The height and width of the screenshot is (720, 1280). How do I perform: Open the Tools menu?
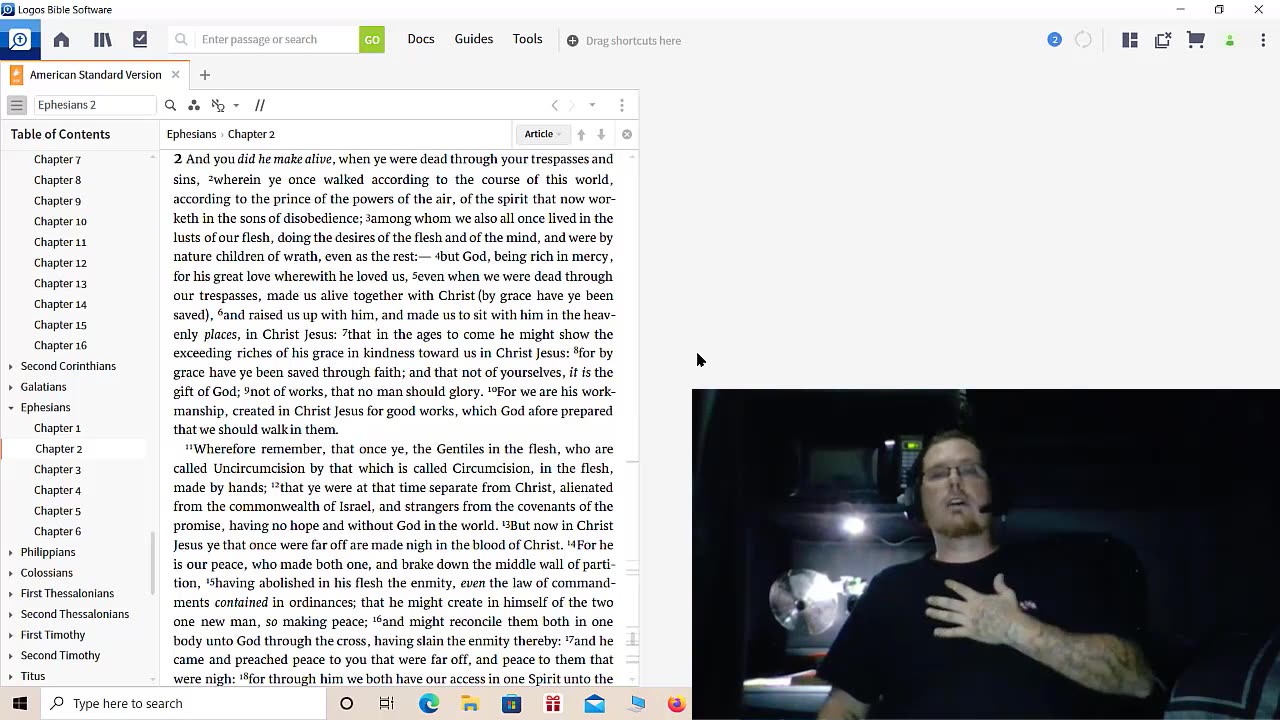point(528,39)
